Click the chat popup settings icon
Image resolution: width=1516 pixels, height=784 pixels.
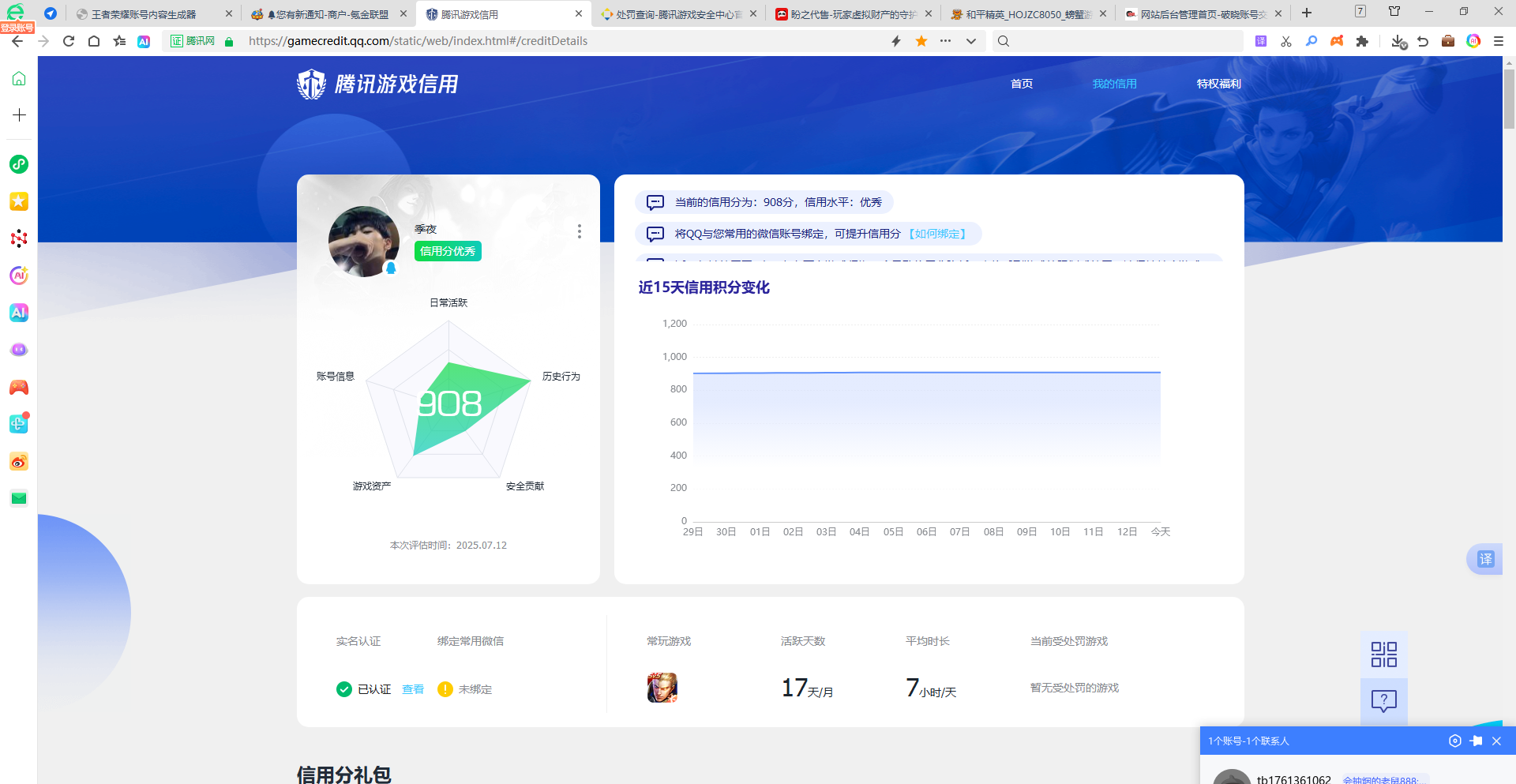1455,741
